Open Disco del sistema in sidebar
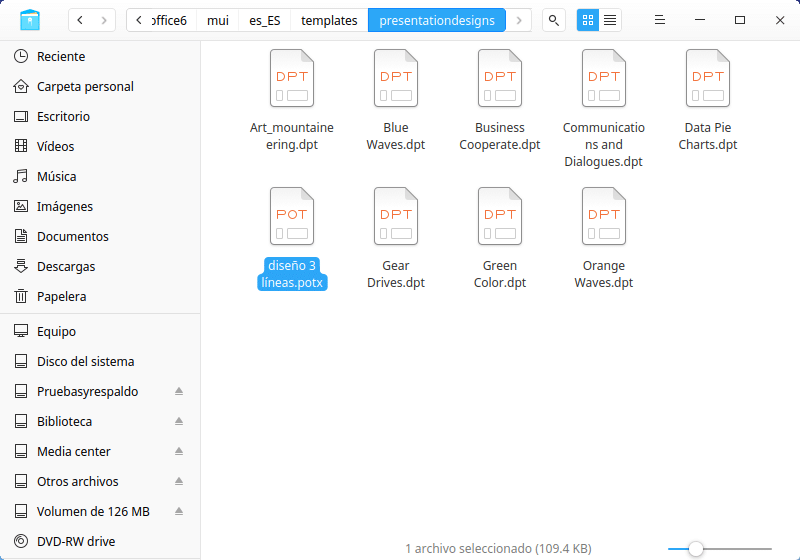Image resolution: width=800 pixels, height=560 pixels. point(100,362)
